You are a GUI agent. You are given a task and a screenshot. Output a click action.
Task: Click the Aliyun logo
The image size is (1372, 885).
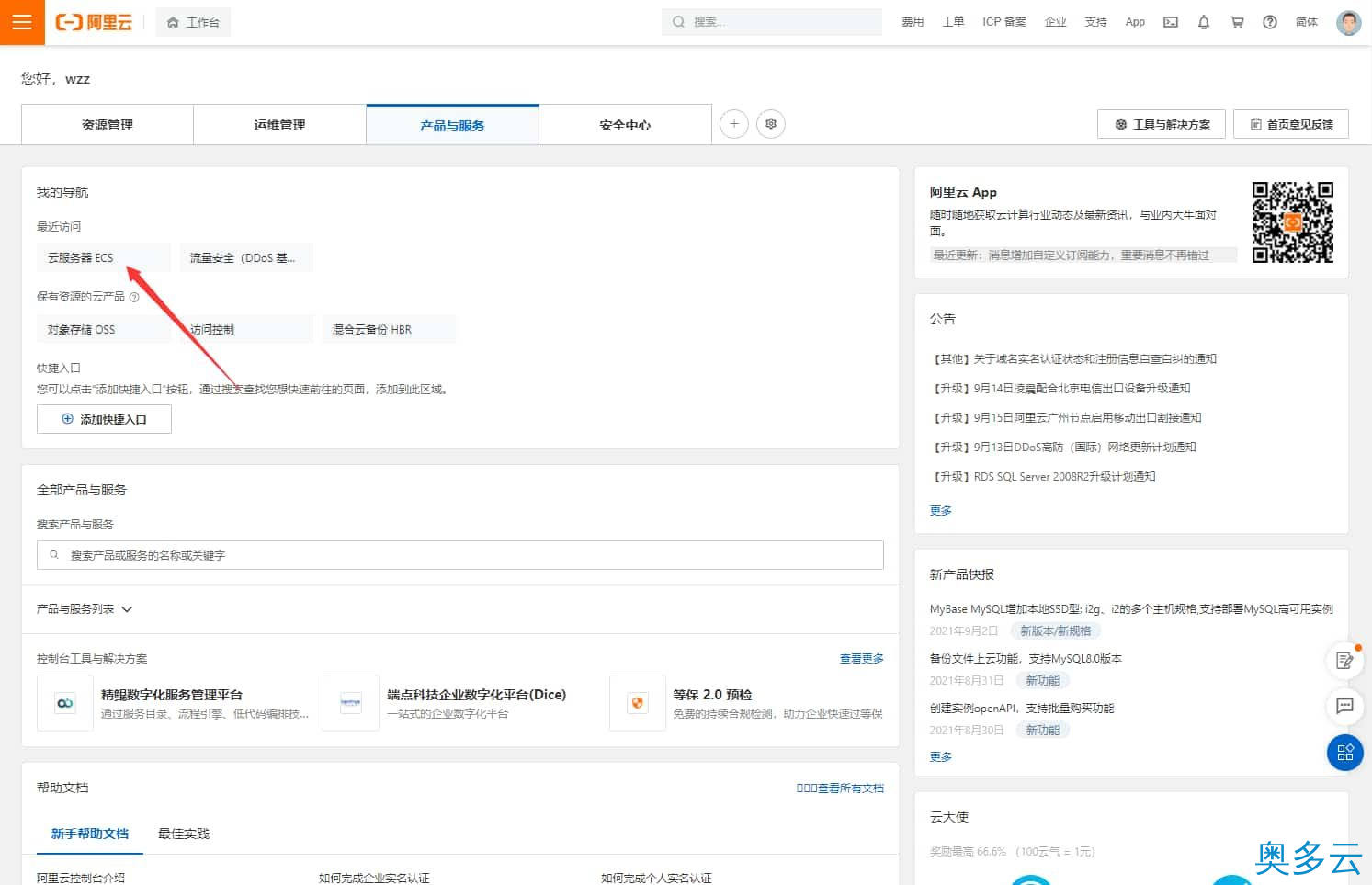94,22
